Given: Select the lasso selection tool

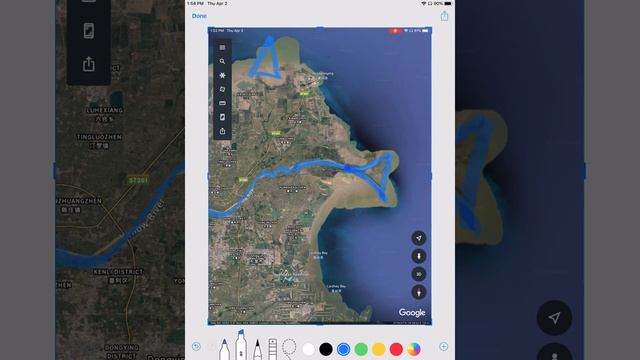Looking at the screenshot, I should pyautogui.click(x=289, y=349).
